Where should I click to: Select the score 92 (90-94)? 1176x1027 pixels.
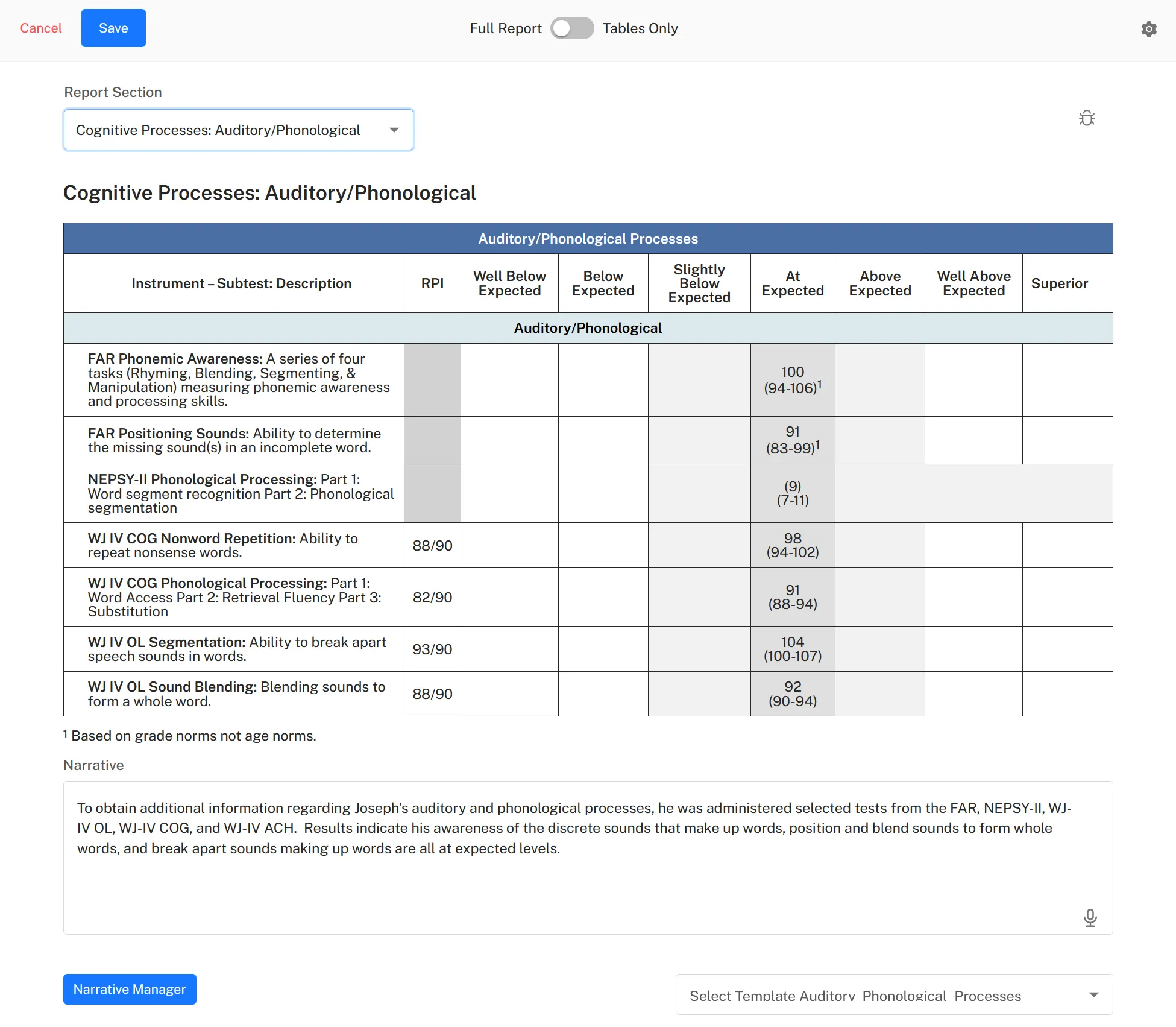[x=793, y=694]
